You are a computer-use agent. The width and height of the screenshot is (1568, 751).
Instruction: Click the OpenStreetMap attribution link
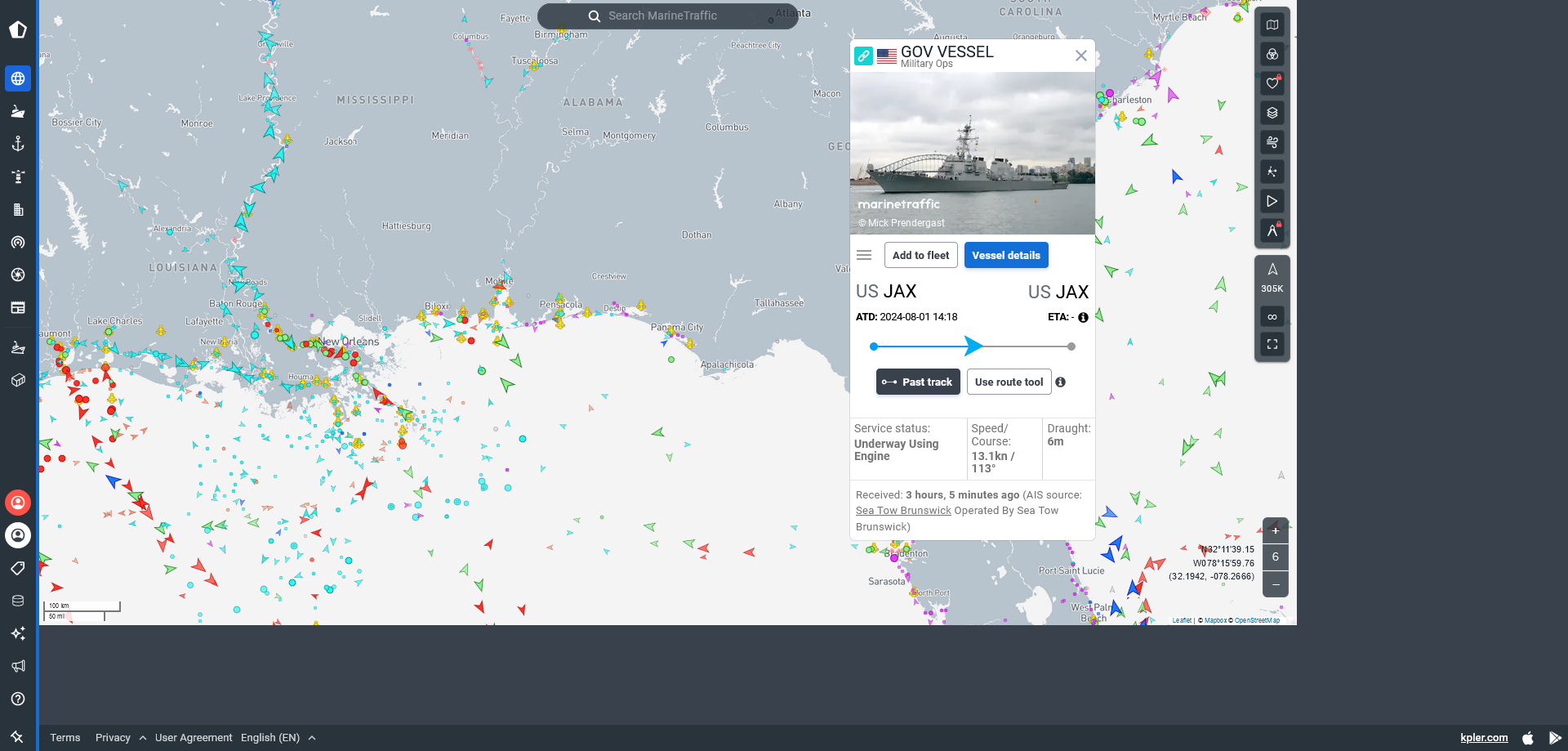(1257, 620)
